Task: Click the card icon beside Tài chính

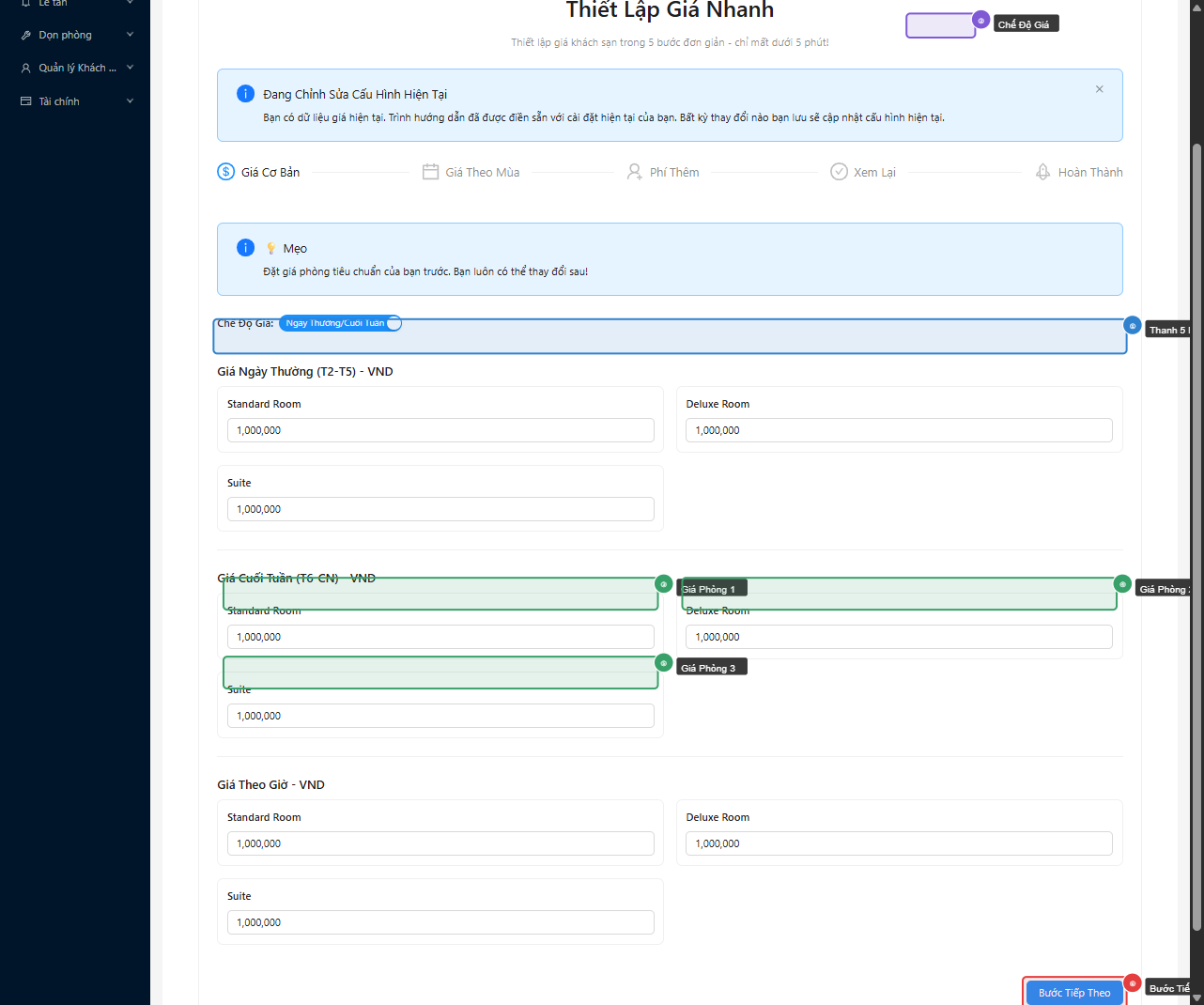Action: click(x=26, y=101)
